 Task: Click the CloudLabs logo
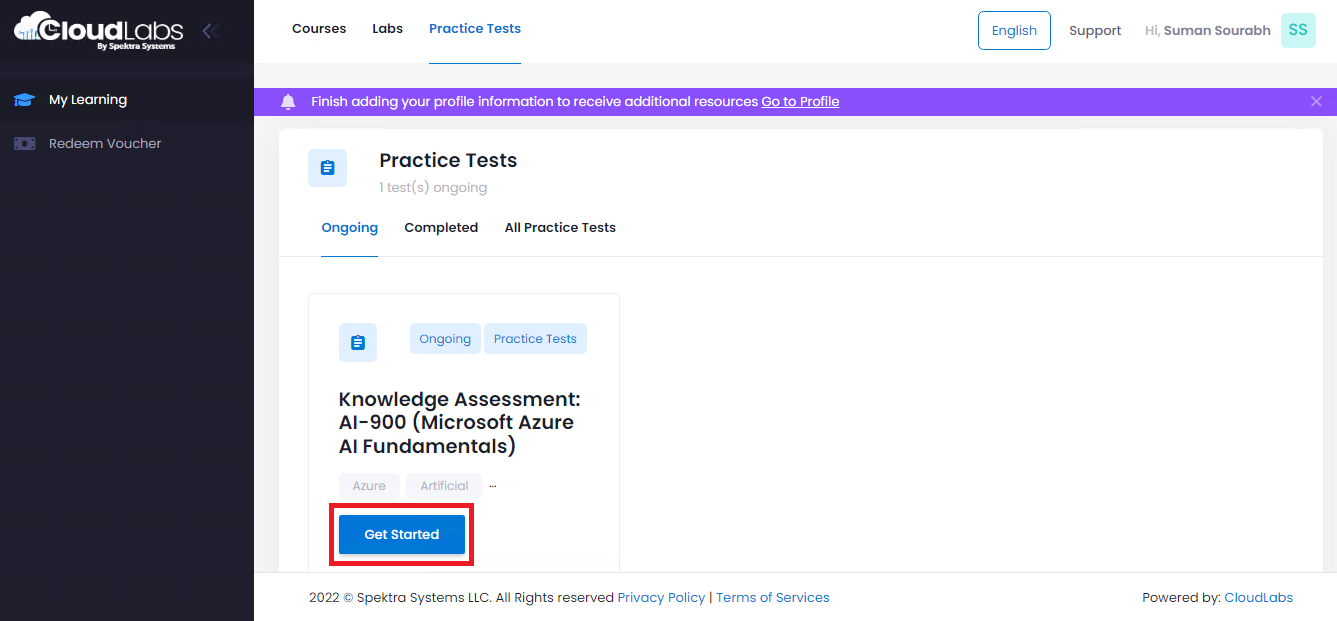coord(98,30)
